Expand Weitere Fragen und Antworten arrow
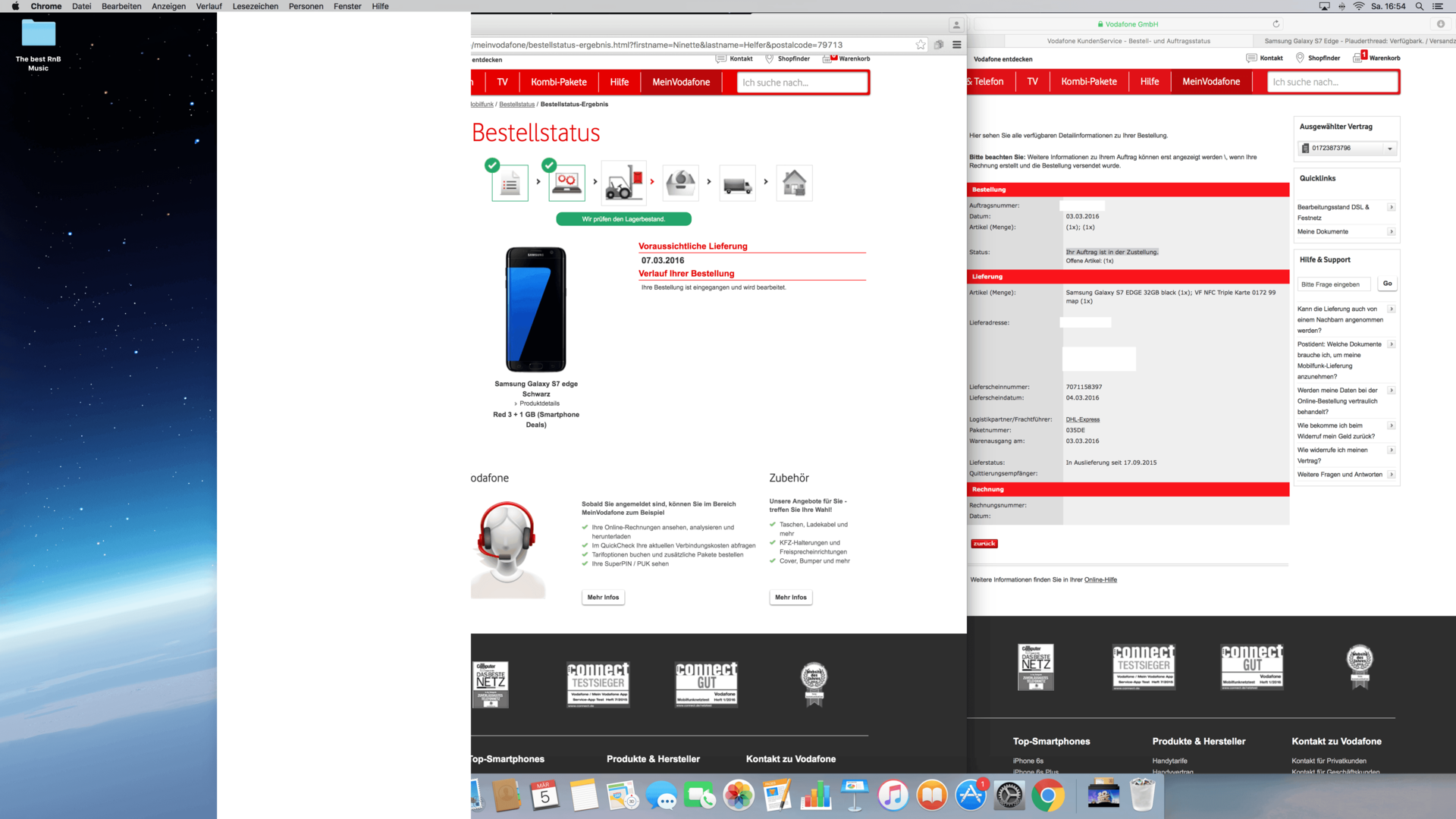The width and height of the screenshot is (1456, 819). [1392, 475]
